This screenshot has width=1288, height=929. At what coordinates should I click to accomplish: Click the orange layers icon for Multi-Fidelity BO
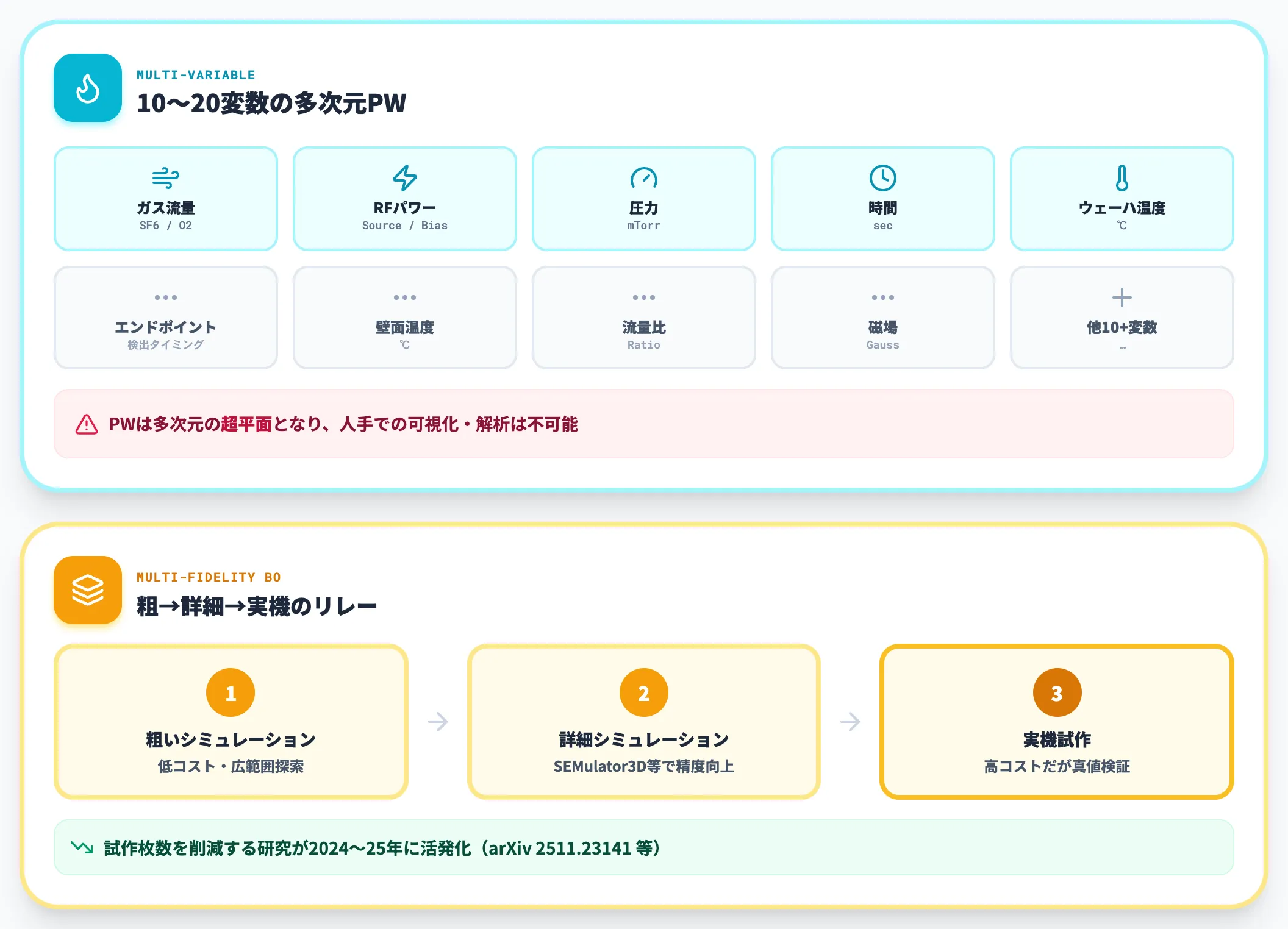pyautogui.click(x=88, y=590)
